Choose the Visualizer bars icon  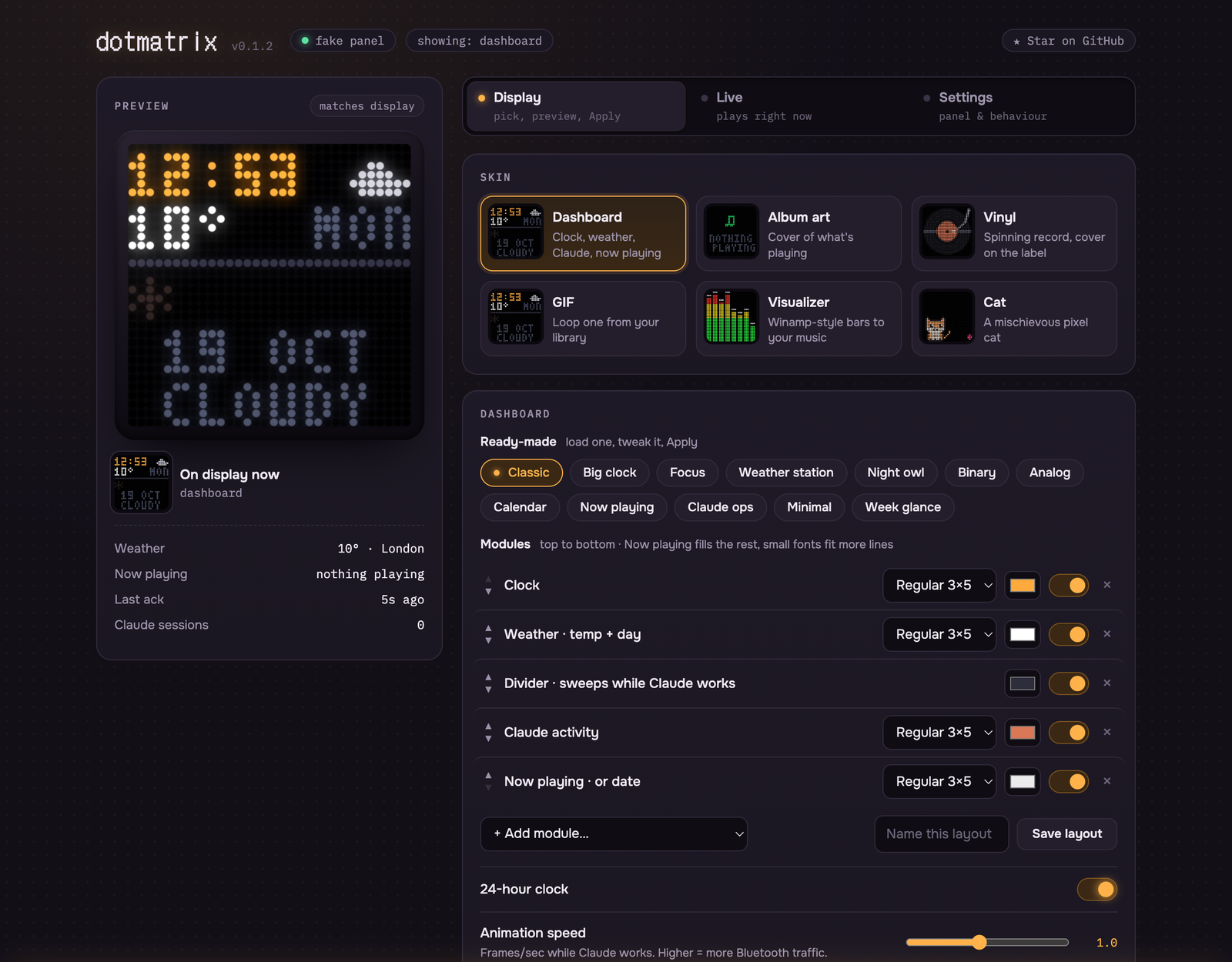(x=731, y=316)
